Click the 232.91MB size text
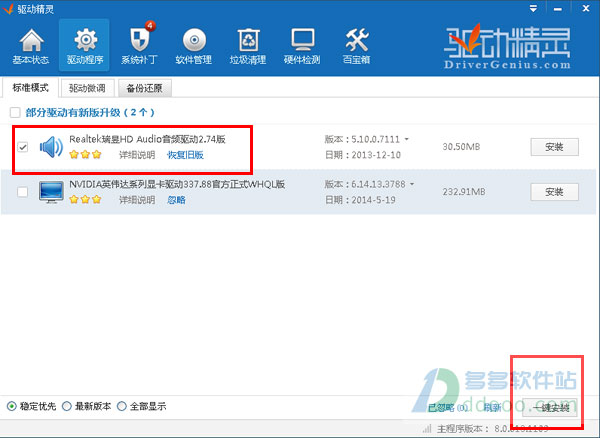This screenshot has width=600, height=438. coord(464,192)
